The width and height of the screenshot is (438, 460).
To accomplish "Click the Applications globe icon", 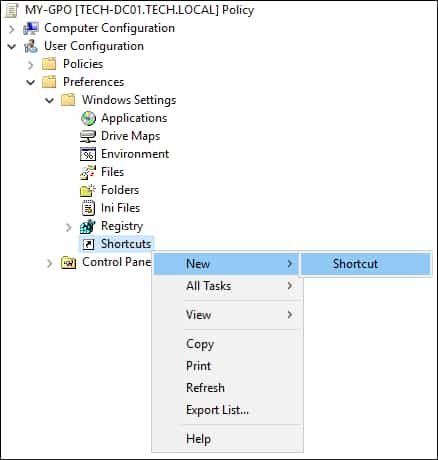I will tap(88, 118).
